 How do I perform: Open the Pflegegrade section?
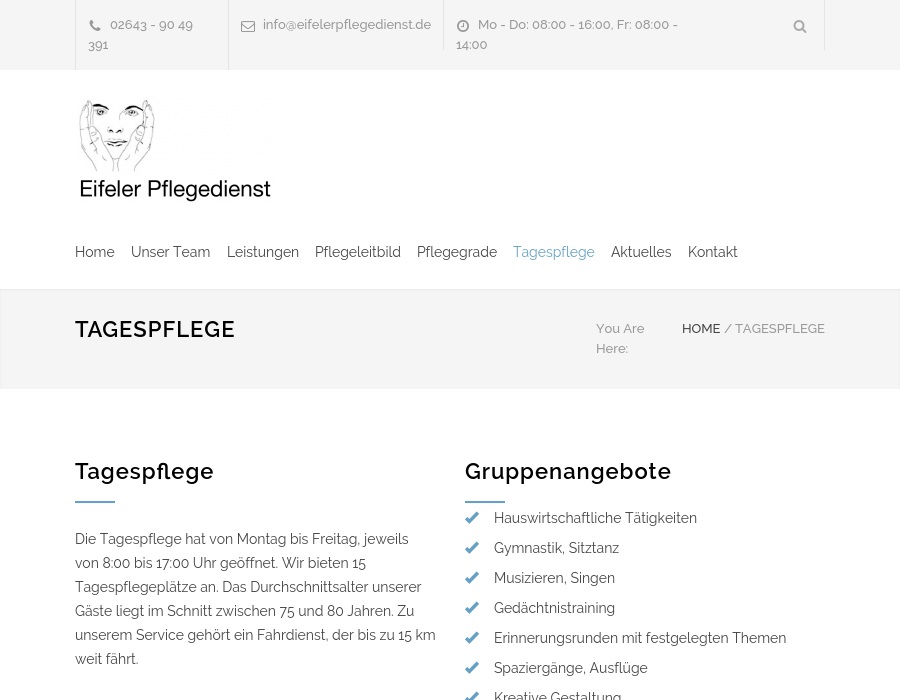coord(457,252)
